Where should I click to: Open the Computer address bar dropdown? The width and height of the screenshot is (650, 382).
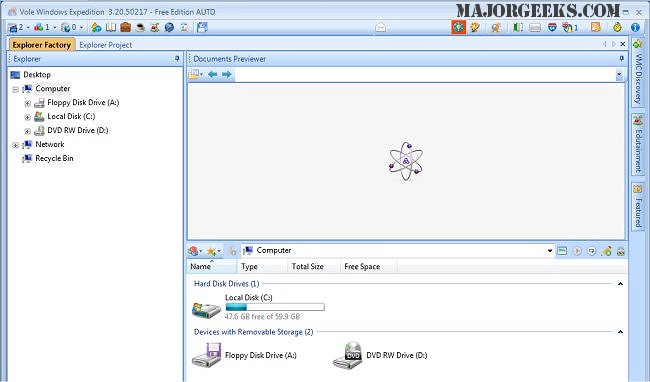(550, 251)
